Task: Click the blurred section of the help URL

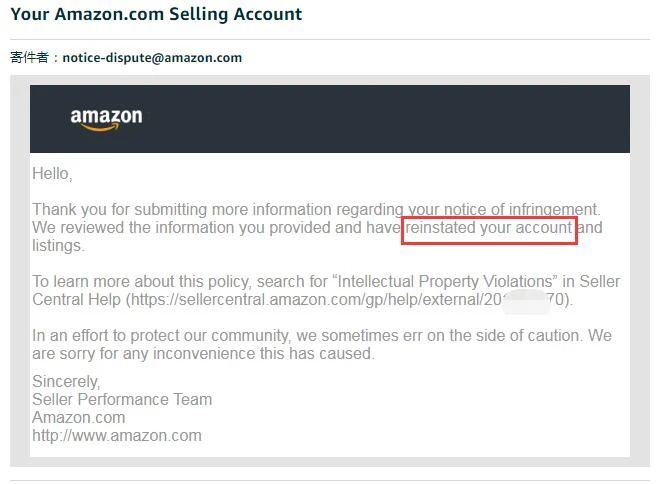Action: (x=526, y=300)
